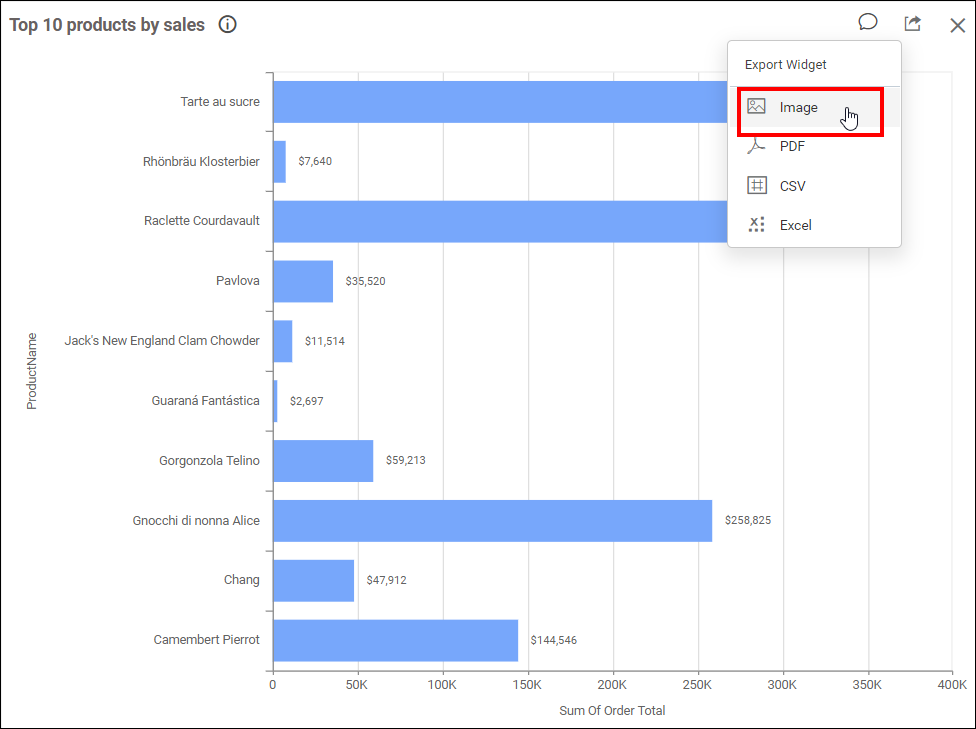Viewport: 976px width, 729px height.
Task: Click Jack's New England Clam Chowder bar
Action: 282,341
